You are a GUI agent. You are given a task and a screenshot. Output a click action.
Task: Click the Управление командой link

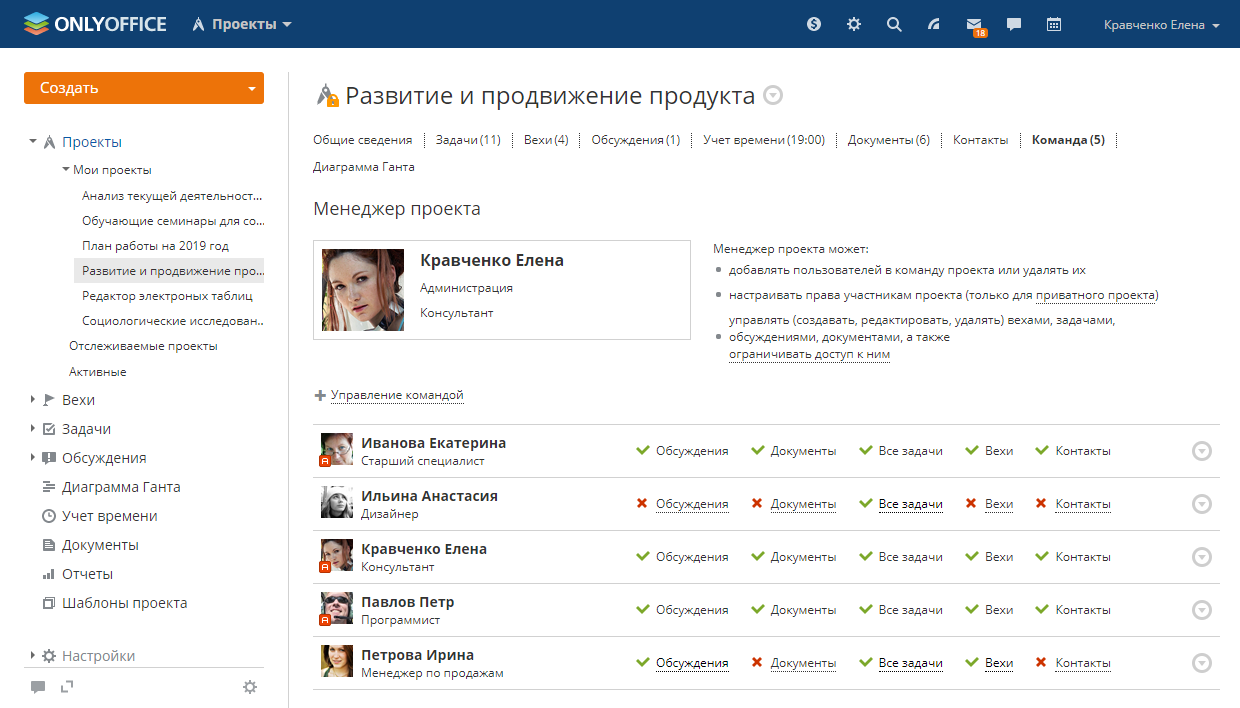point(396,395)
